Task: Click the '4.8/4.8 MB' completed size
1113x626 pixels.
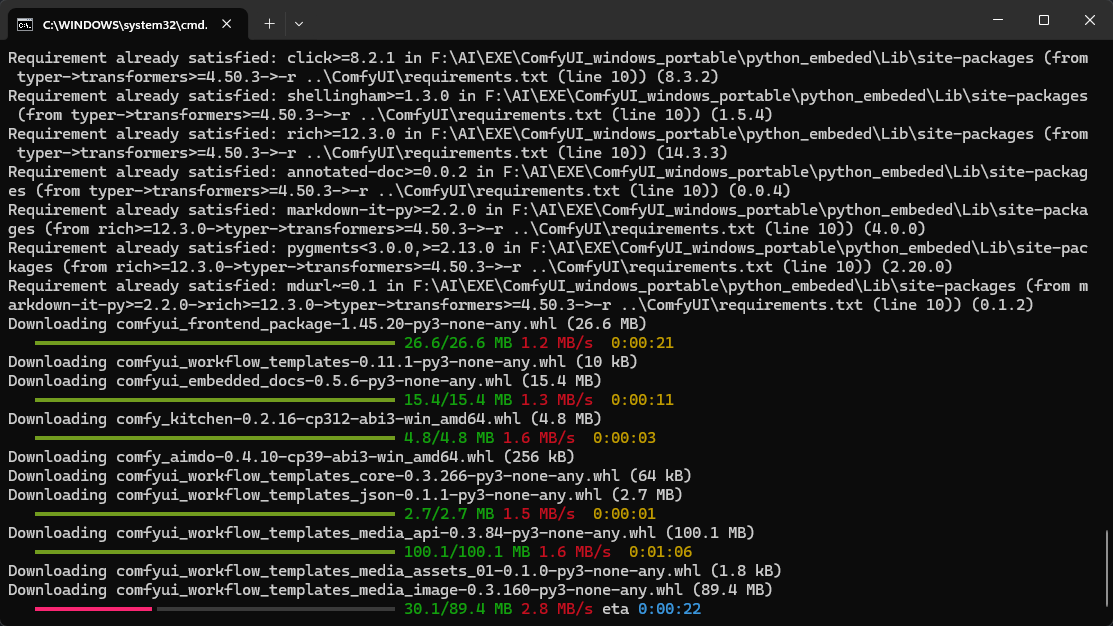Action: (449, 438)
